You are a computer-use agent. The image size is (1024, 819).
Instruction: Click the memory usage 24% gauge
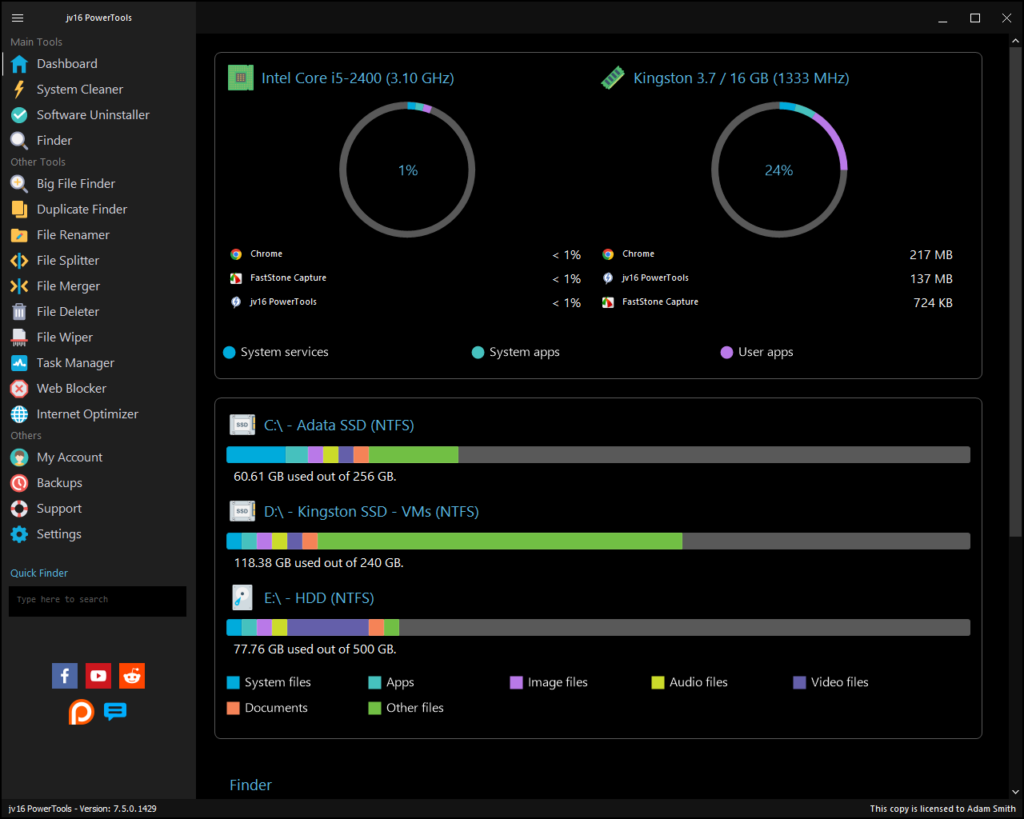point(779,170)
